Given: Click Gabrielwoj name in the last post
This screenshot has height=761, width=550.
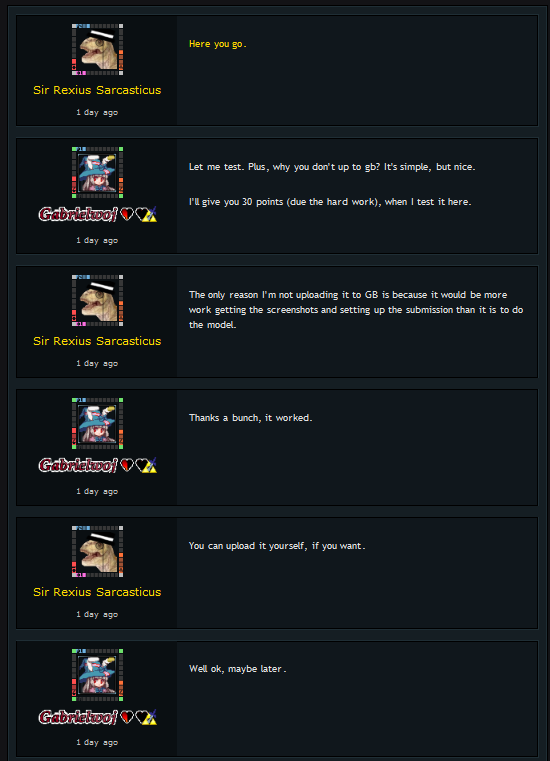Looking at the screenshot, I should (78, 716).
